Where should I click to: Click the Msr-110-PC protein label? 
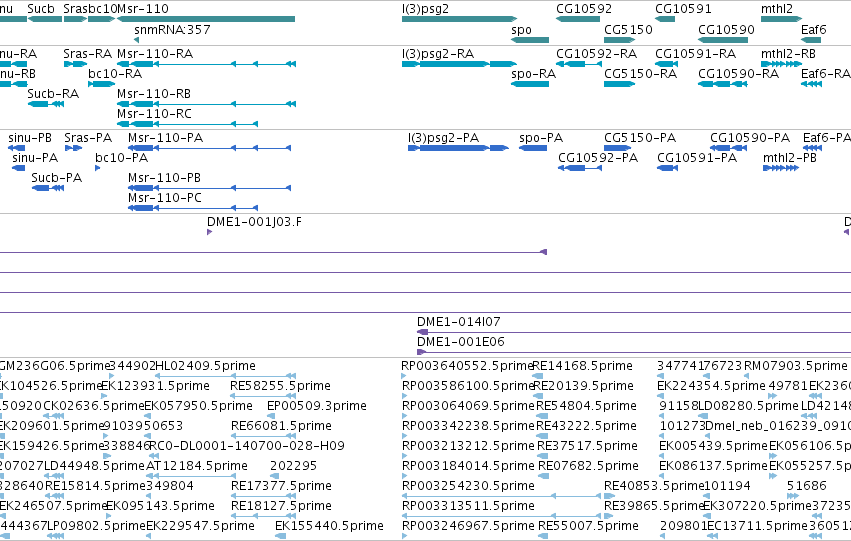tap(165, 198)
